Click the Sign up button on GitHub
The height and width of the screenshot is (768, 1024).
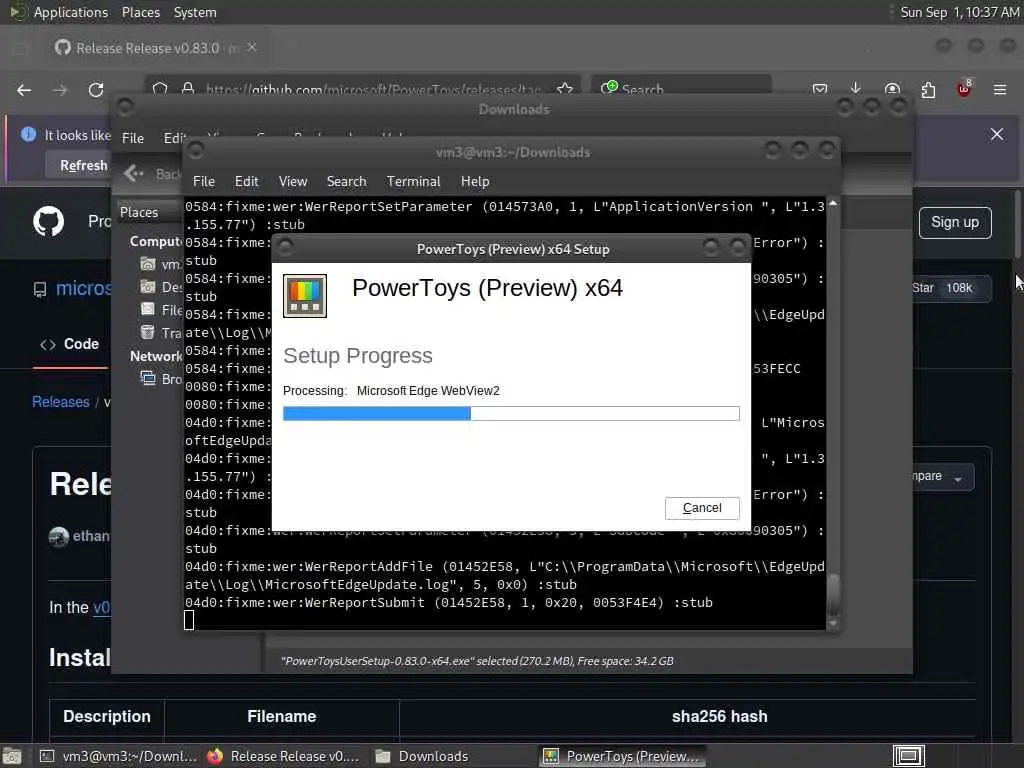pos(955,223)
